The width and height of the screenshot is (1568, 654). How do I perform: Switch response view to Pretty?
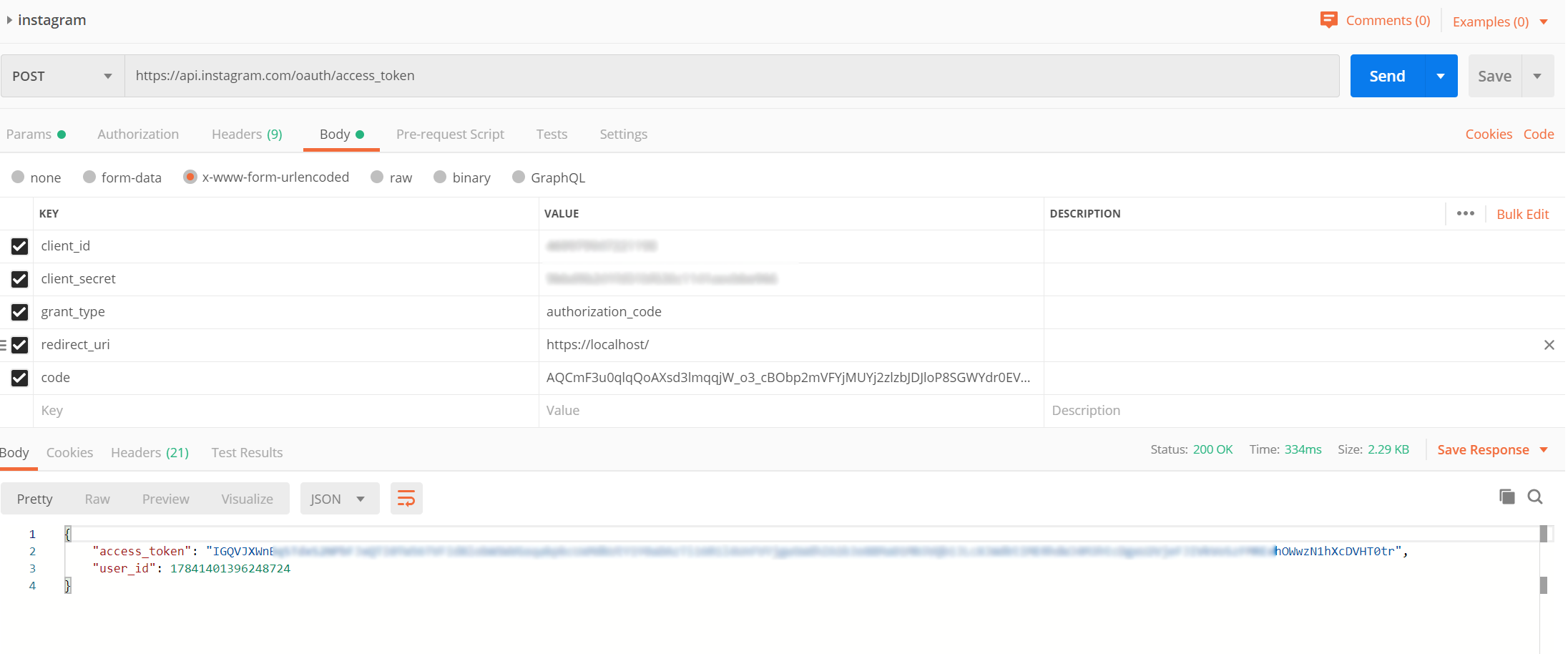35,499
